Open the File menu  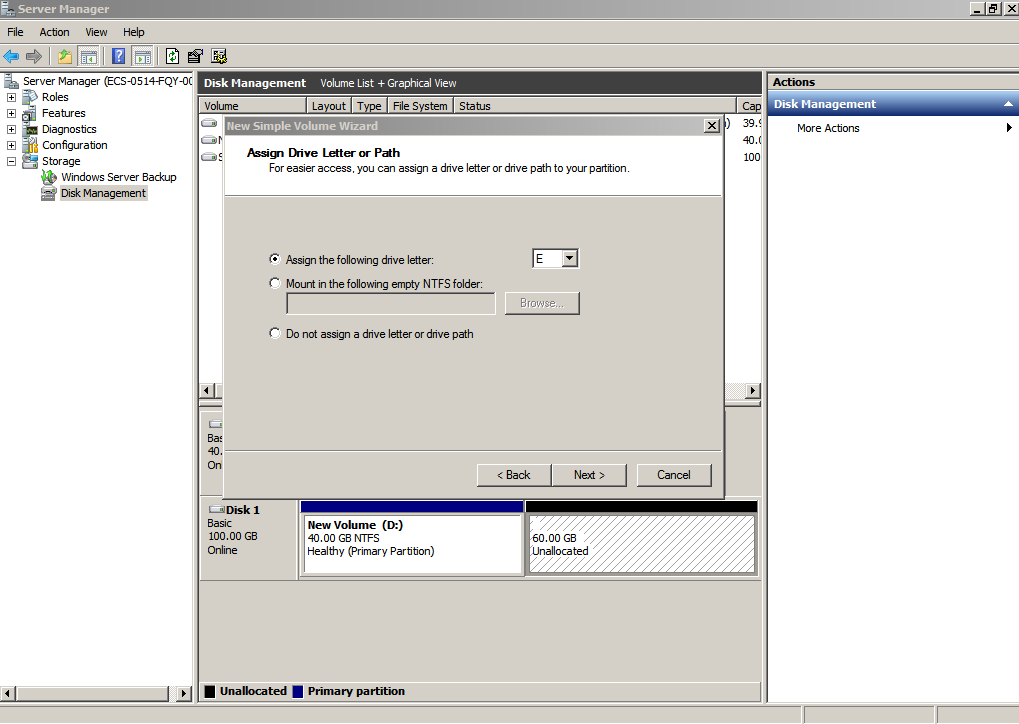15,32
